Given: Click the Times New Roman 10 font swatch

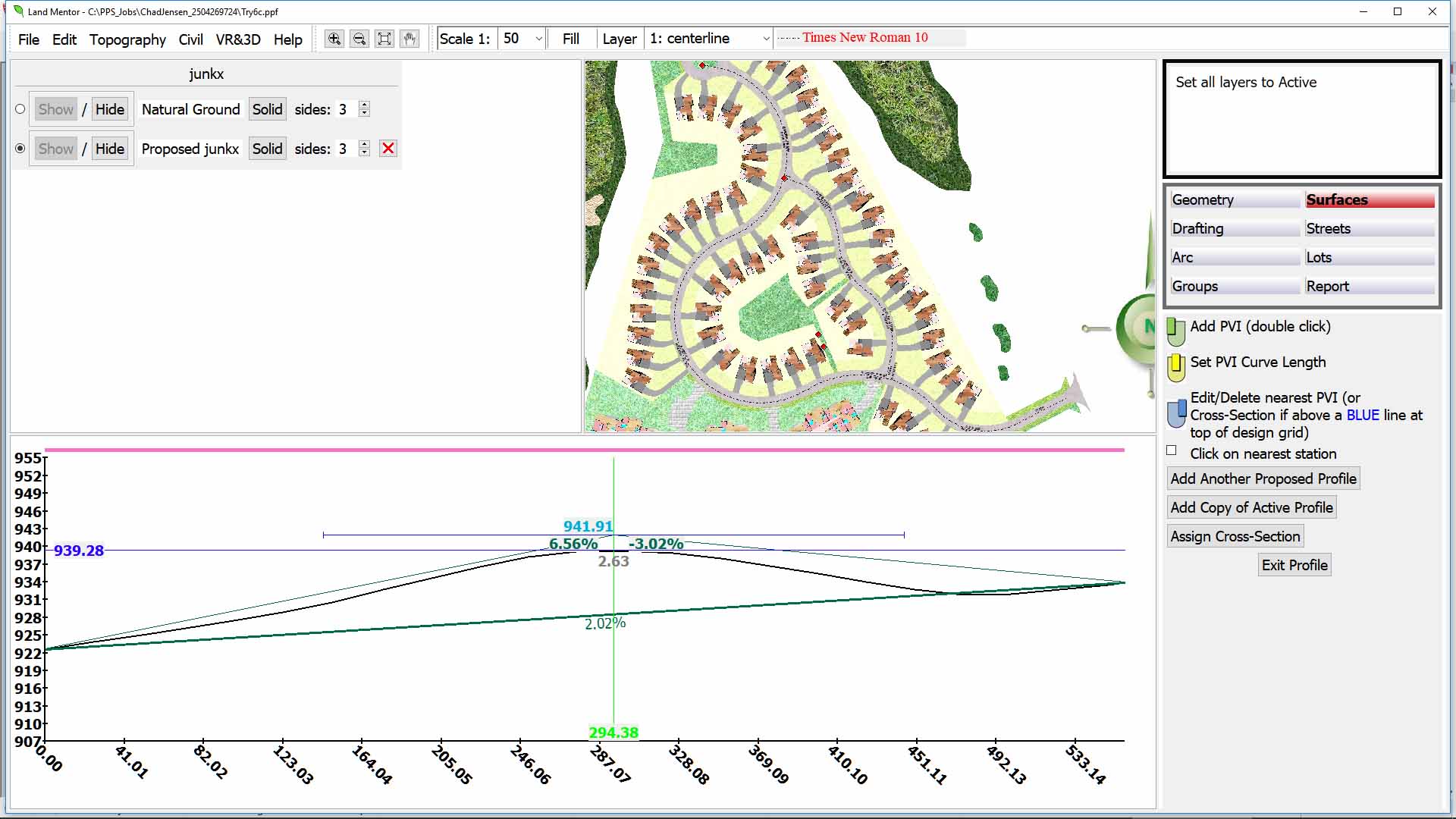Looking at the screenshot, I should click(864, 38).
